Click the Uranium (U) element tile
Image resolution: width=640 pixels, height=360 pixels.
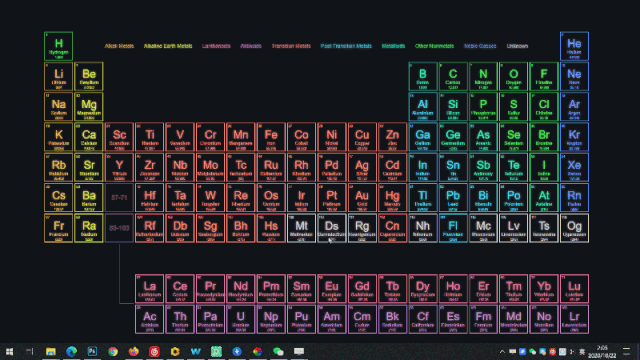[x=240, y=319]
